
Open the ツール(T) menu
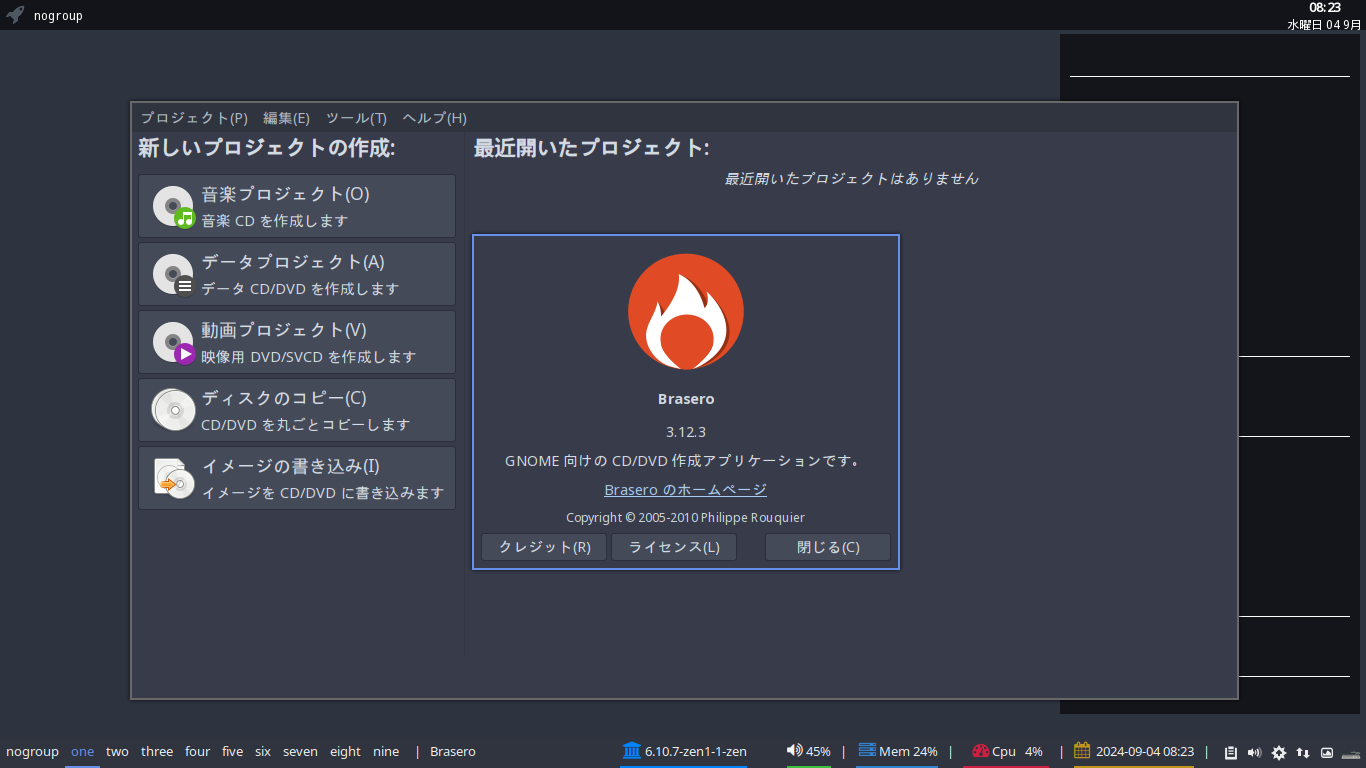click(x=355, y=117)
